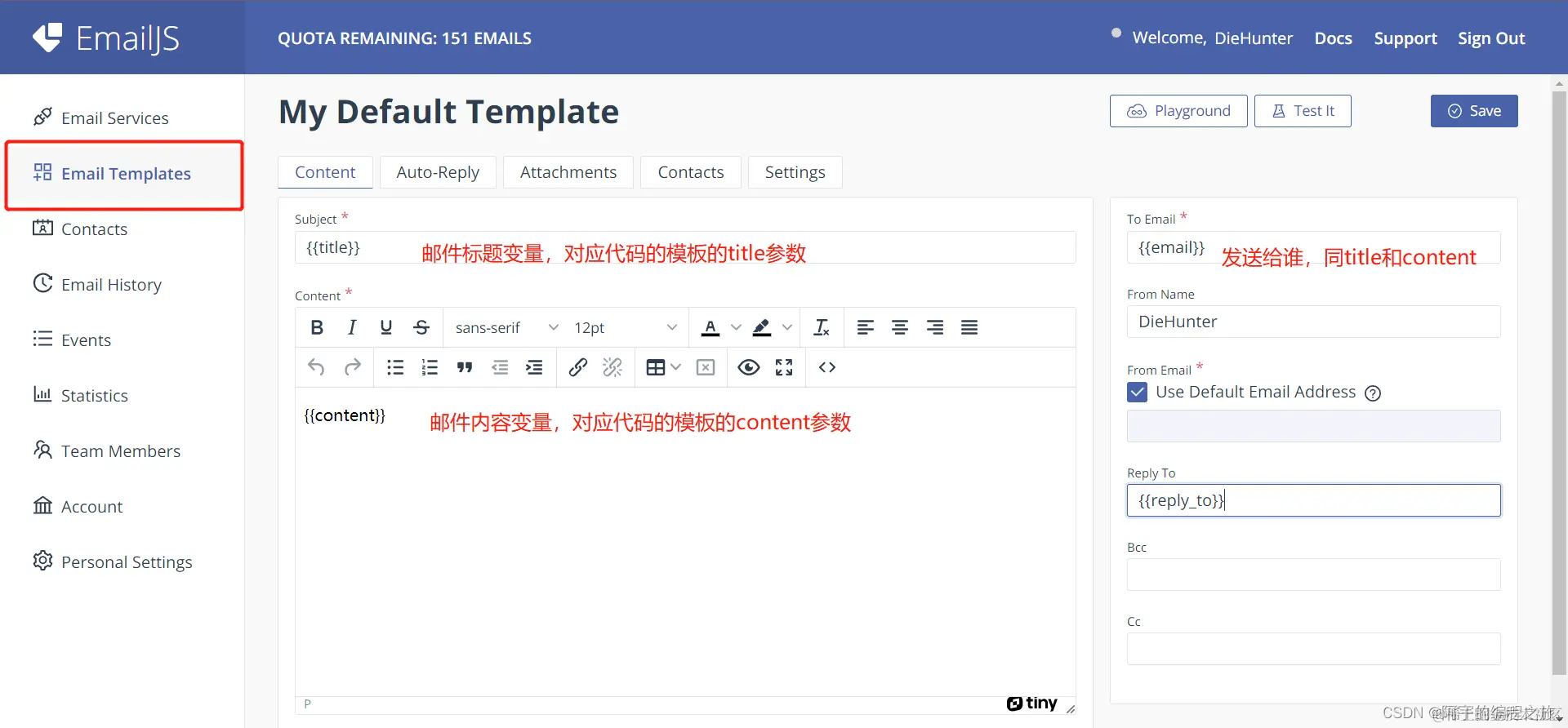Click the insert table icon
The image size is (1568, 728).
click(655, 367)
